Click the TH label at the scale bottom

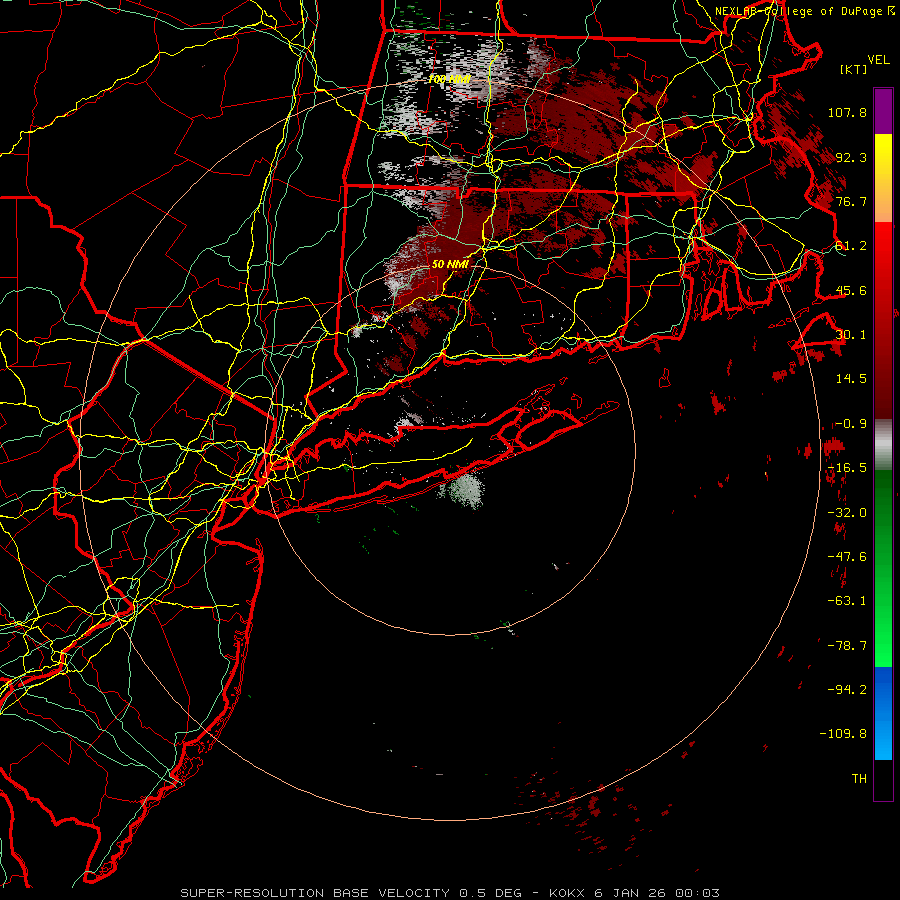[x=859, y=779]
